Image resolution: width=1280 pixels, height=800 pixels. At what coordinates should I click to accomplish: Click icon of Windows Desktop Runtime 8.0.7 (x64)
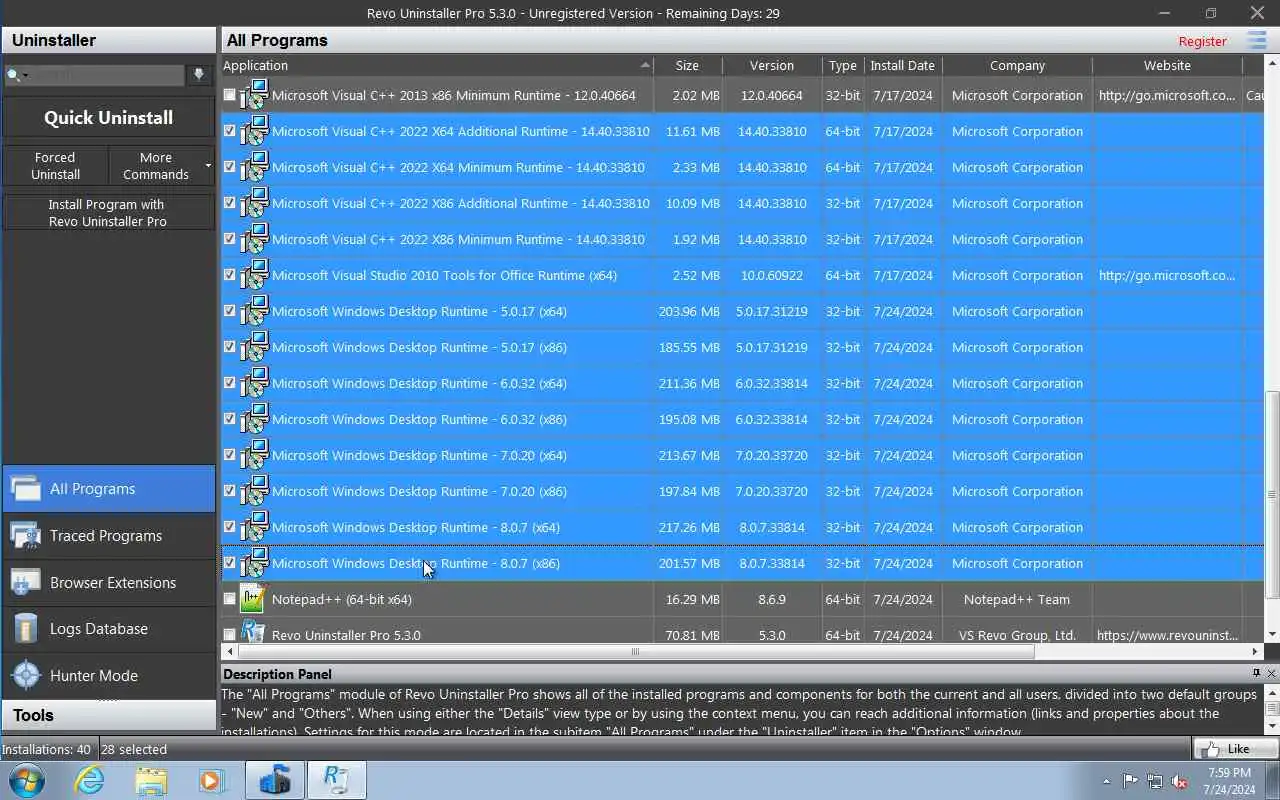coord(254,527)
